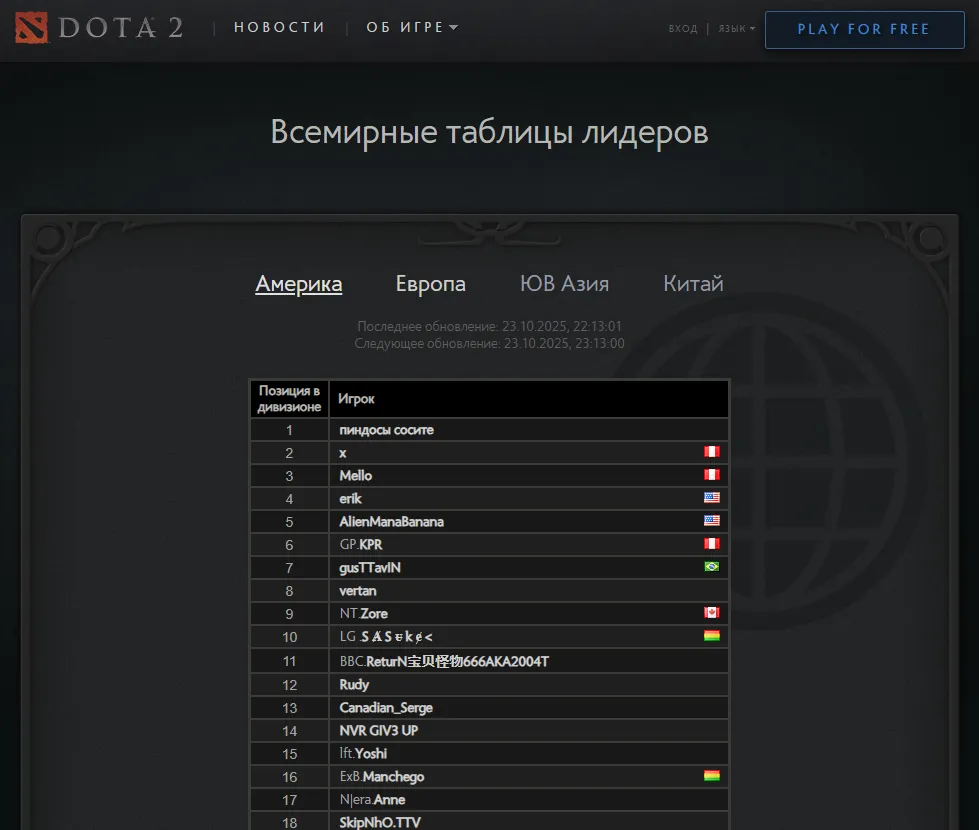This screenshot has height=830, width=979.
Task: Select player name vertan
Action: (358, 591)
